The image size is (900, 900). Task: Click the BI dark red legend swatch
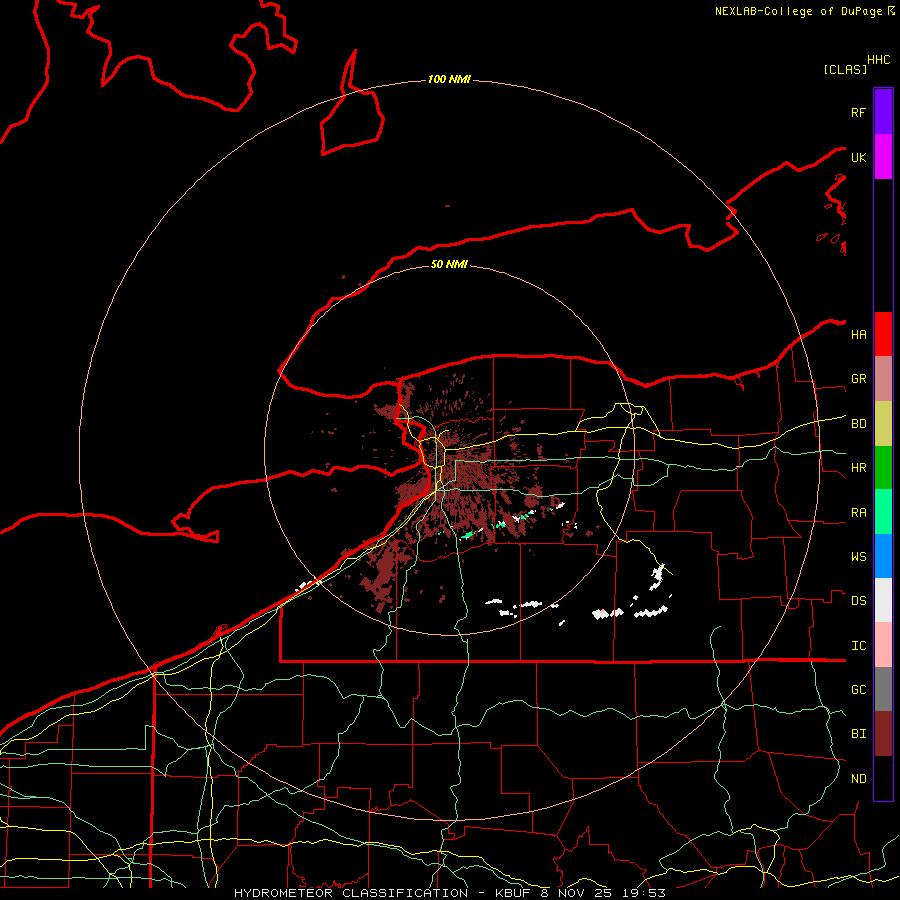click(x=883, y=734)
